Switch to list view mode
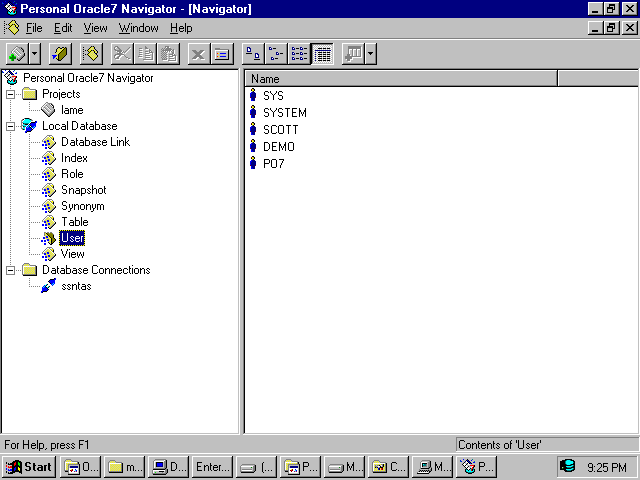640x480 pixels. pos(299,53)
